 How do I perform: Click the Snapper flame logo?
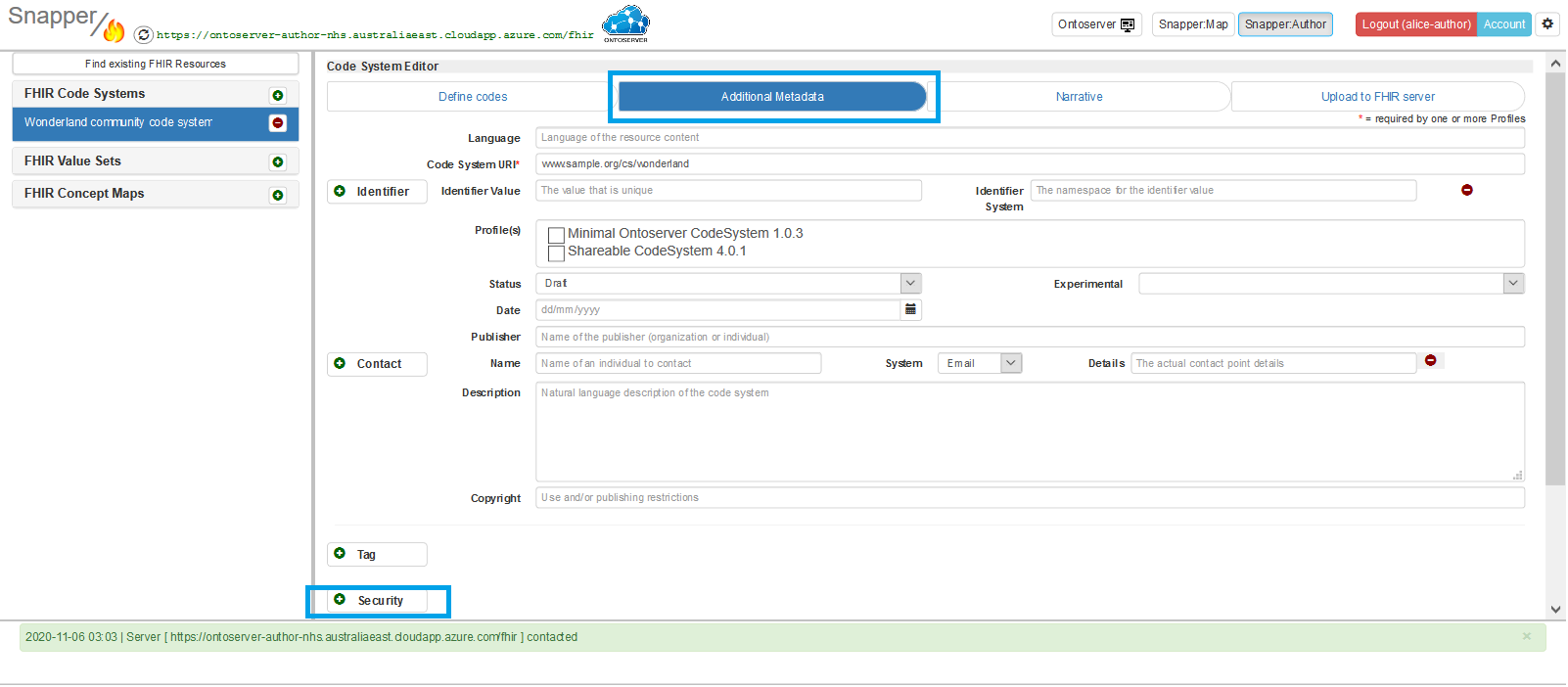(115, 31)
